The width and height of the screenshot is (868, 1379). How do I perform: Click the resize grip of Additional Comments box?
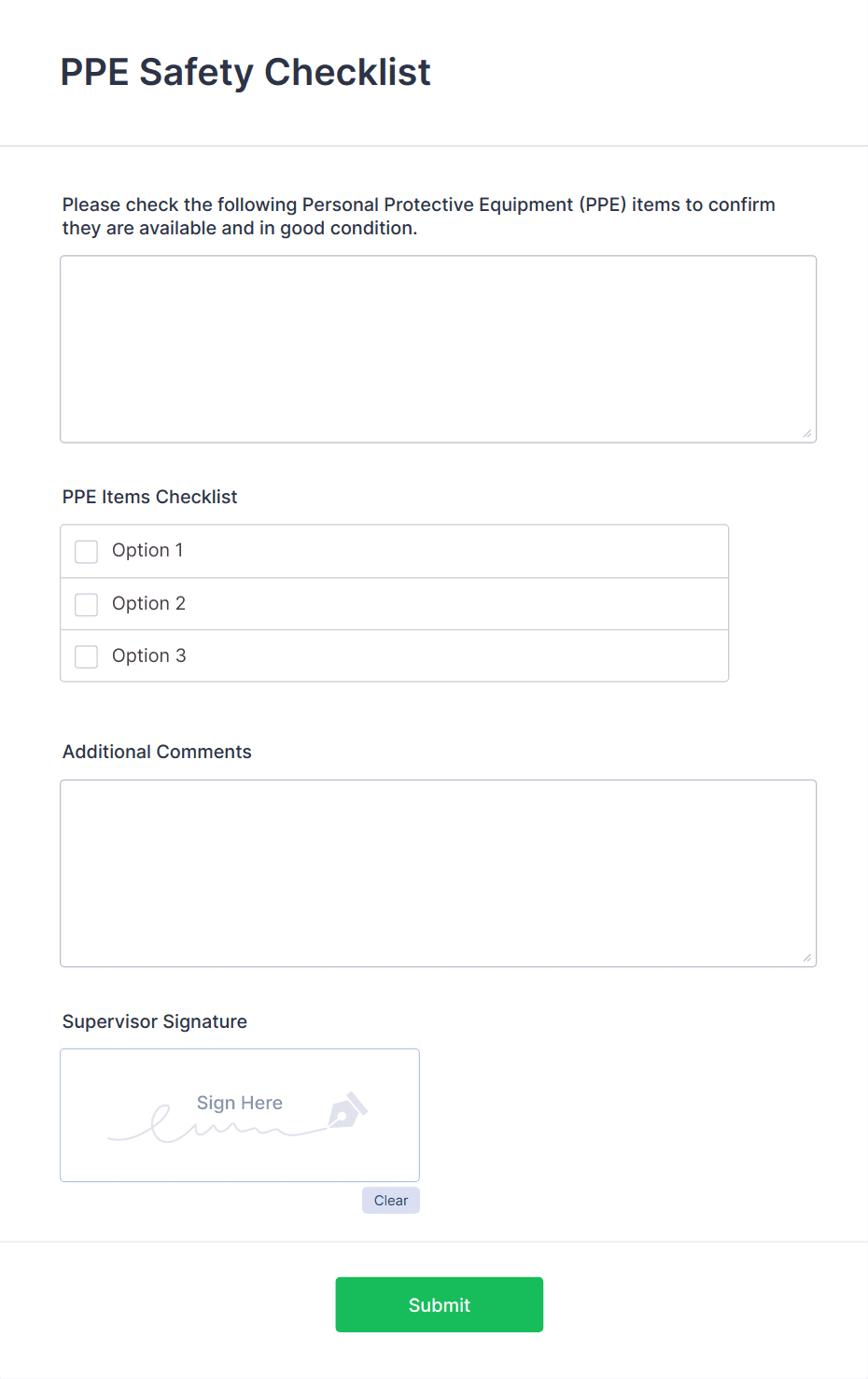click(x=807, y=956)
